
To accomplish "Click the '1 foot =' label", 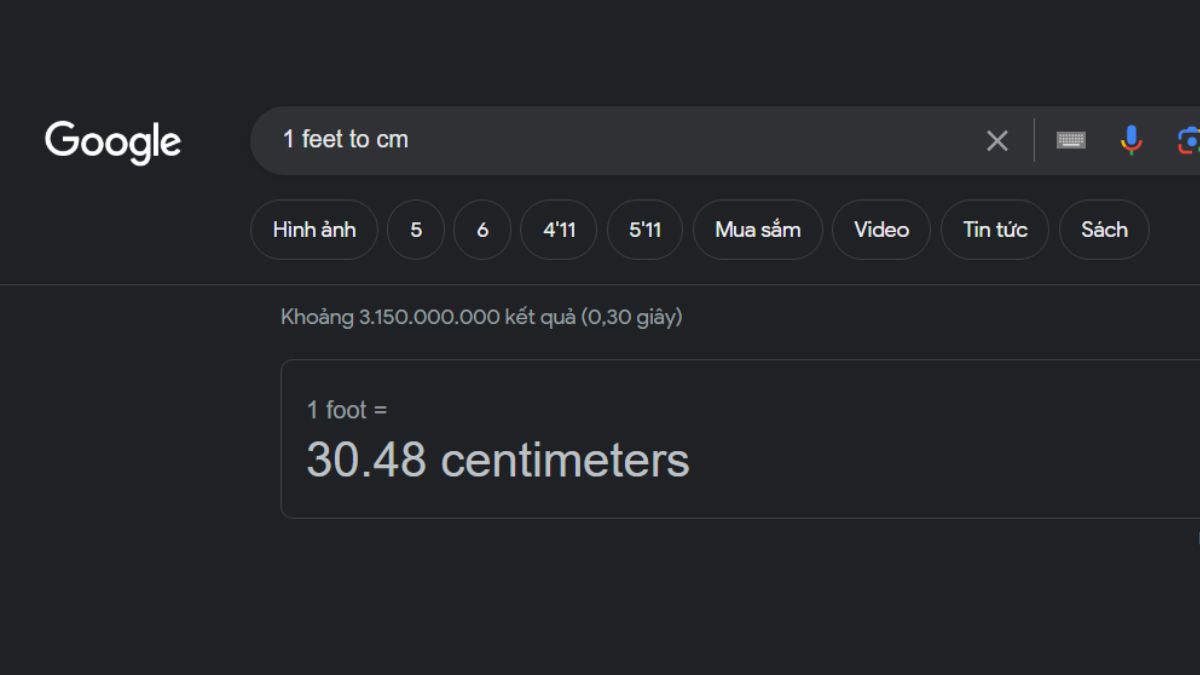I will 346,410.
